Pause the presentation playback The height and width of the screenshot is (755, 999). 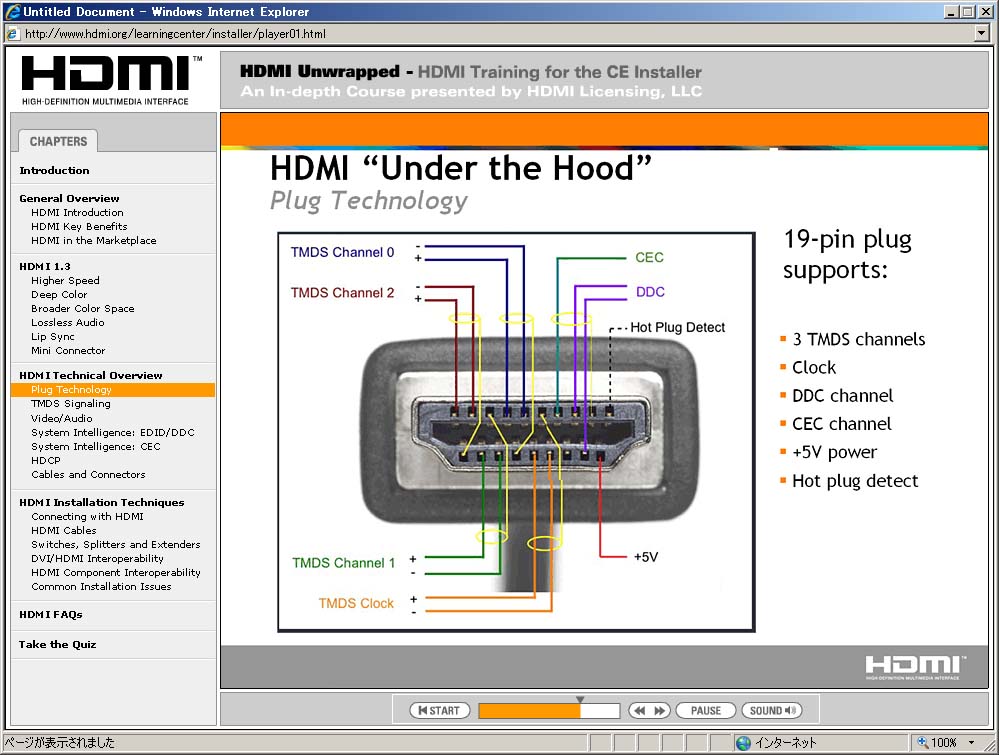coord(705,710)
